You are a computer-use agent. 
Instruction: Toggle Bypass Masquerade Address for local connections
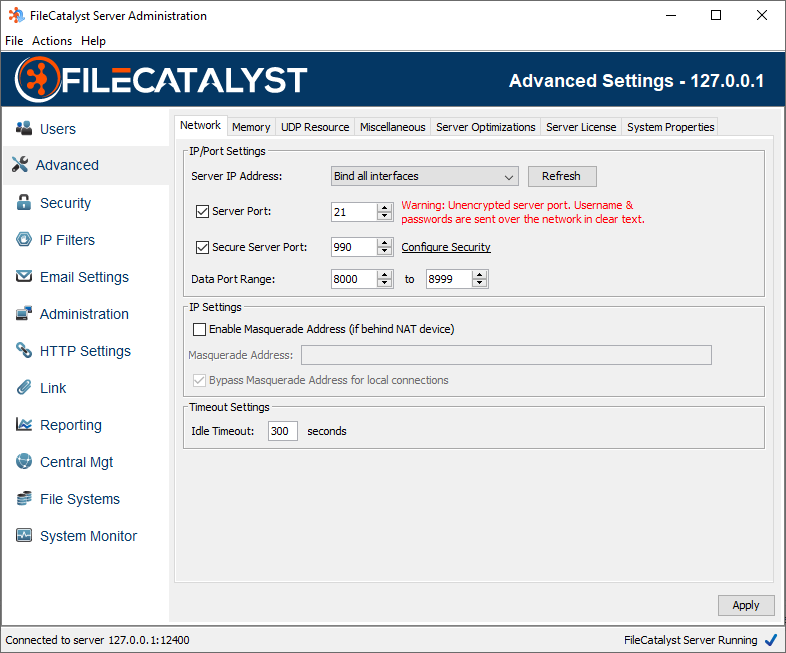(x=200, y=380)
